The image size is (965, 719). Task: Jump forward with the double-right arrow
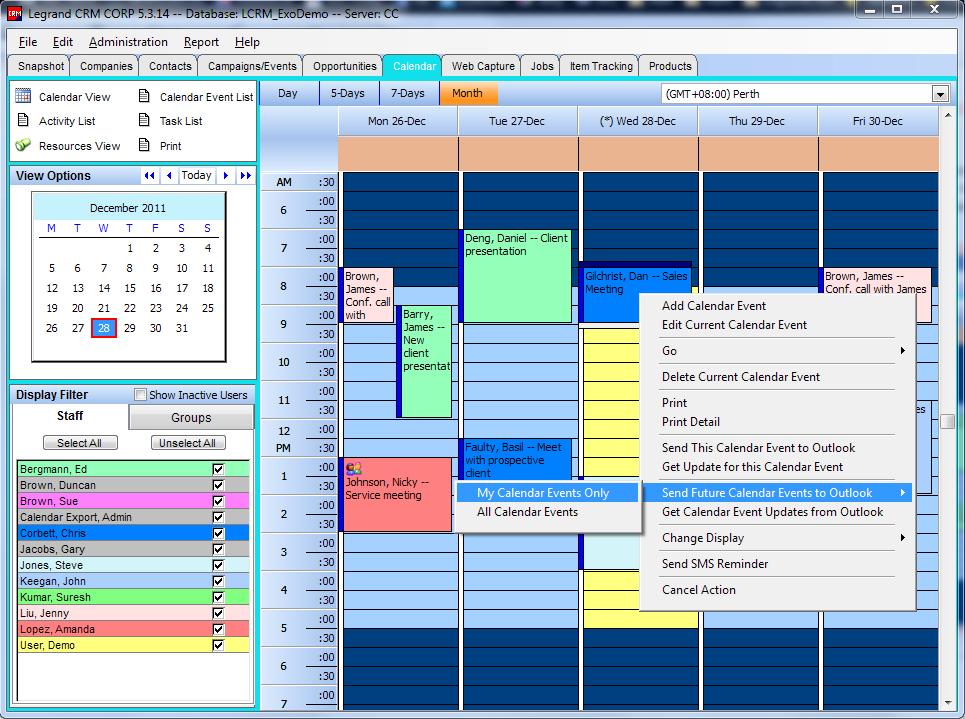246,175
